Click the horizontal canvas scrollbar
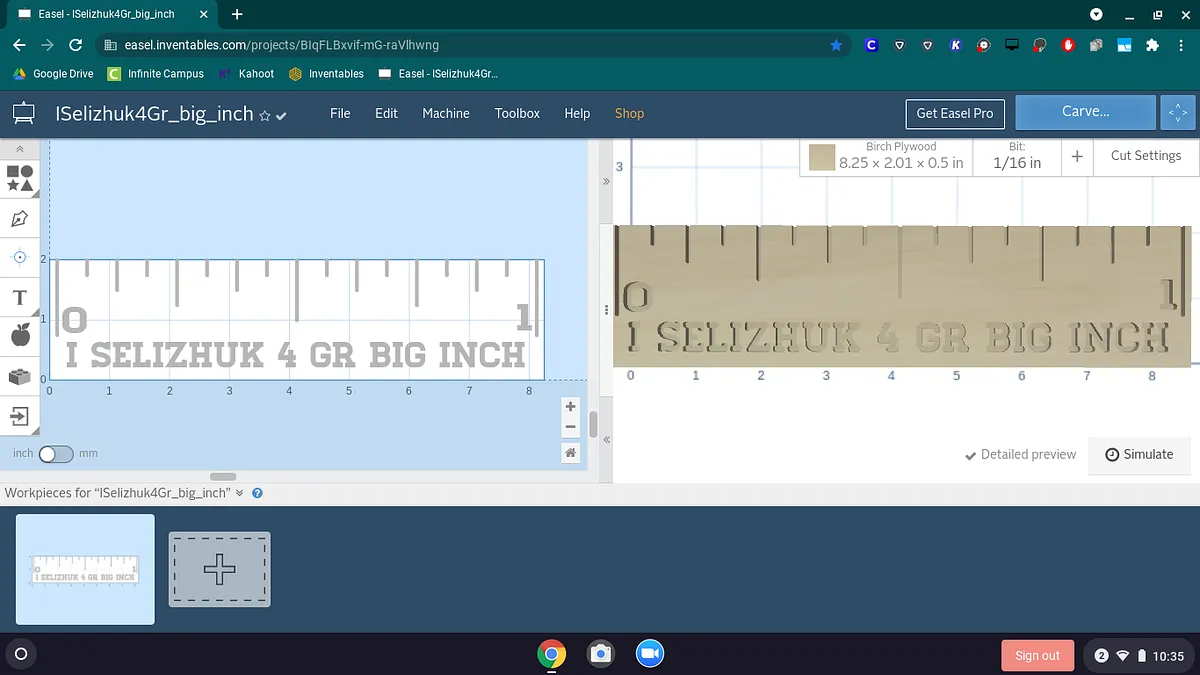Screen dimensions: 1200x675 click(x=223, y=476)
